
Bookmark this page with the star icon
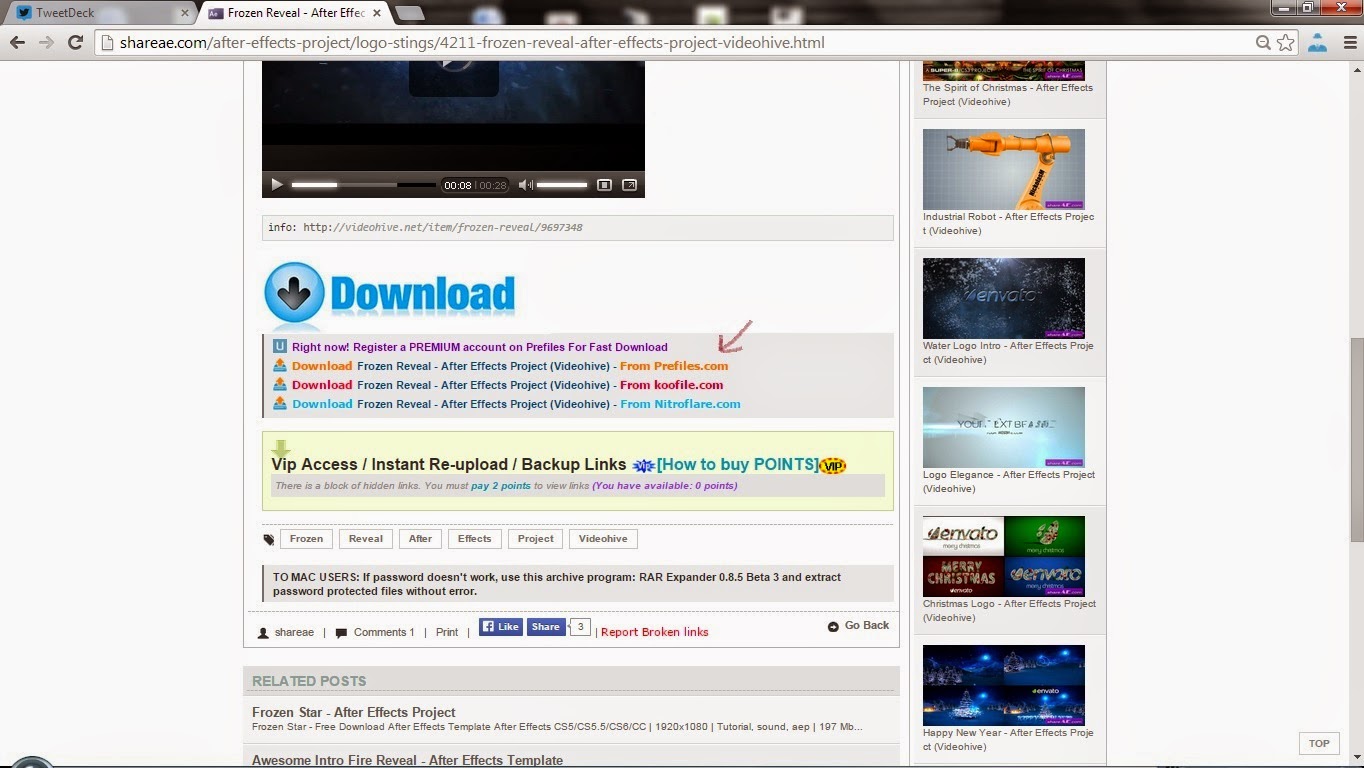point(1285,43)
